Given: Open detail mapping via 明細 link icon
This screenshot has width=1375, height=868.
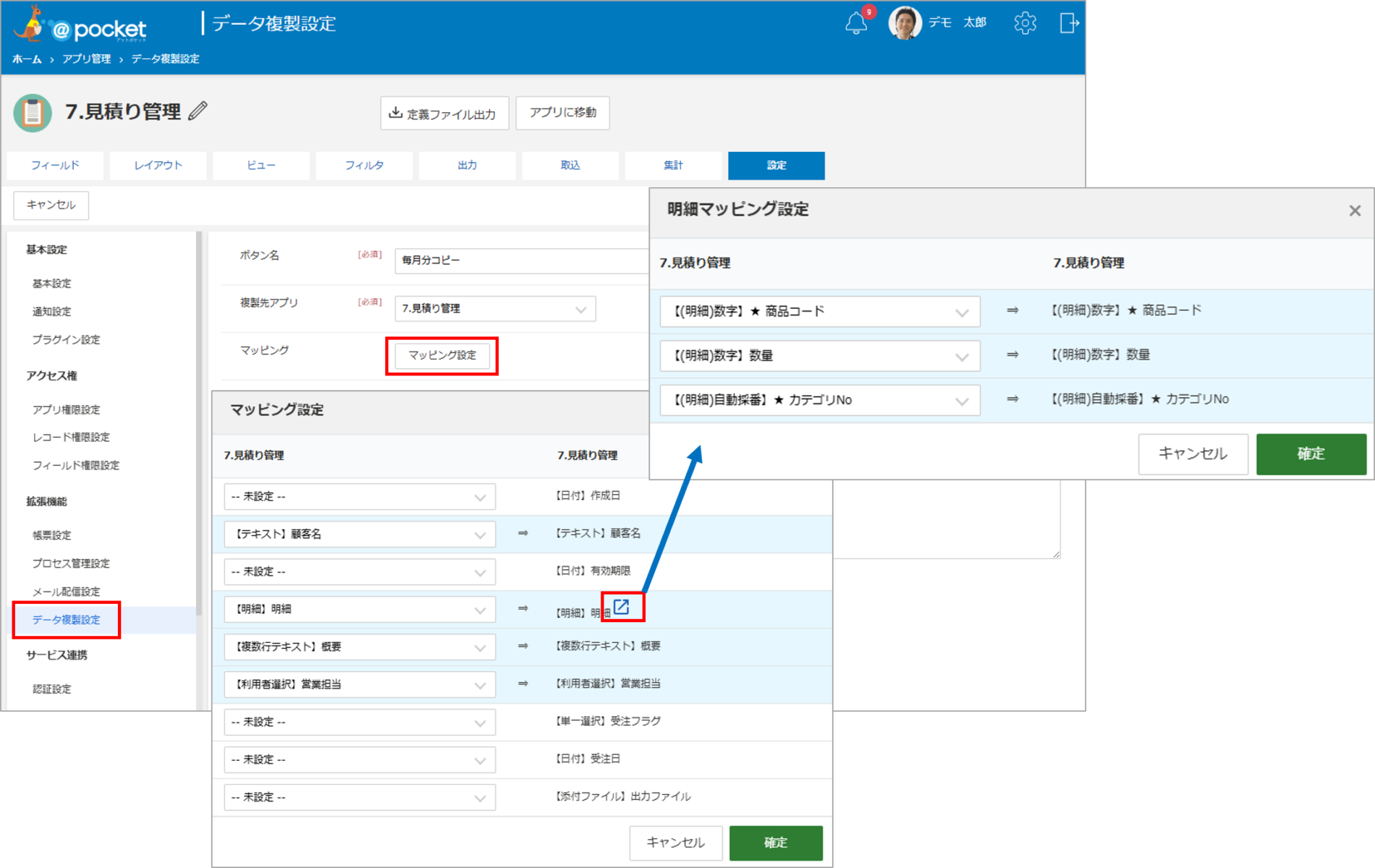Looking at the screenshot, I should point(622,607).
